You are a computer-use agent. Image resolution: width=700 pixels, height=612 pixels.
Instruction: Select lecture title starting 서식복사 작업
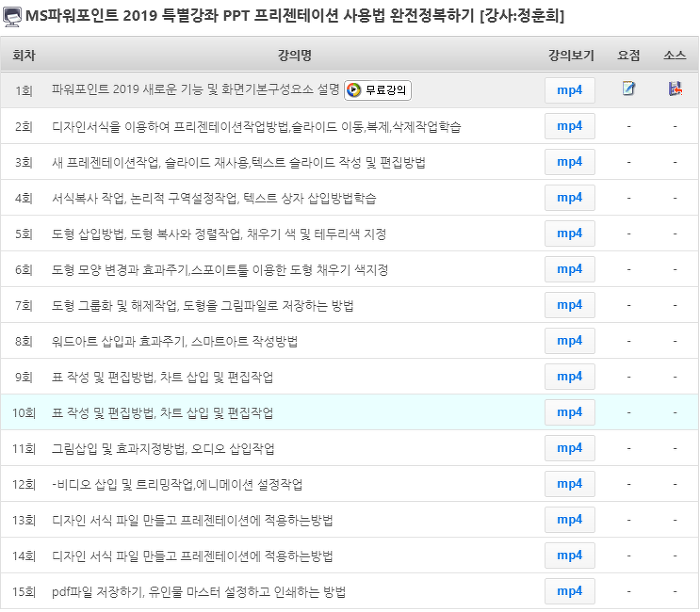pos(214,198)
